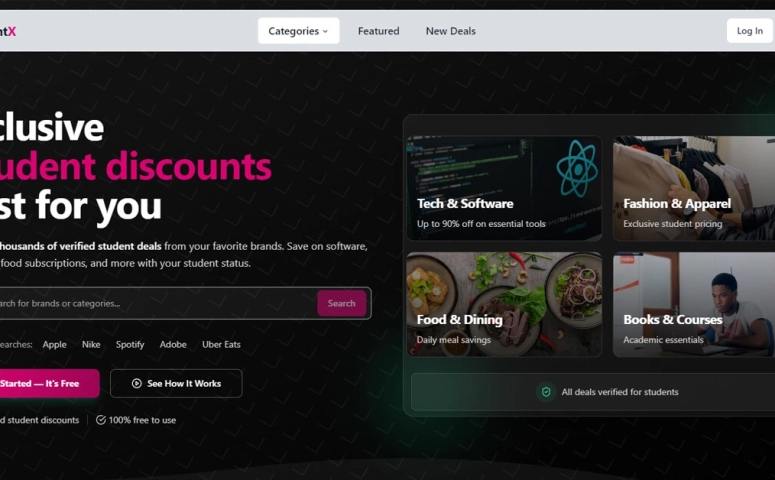
Task: Click the green shield verified icon
Action: tap(546, 392)
